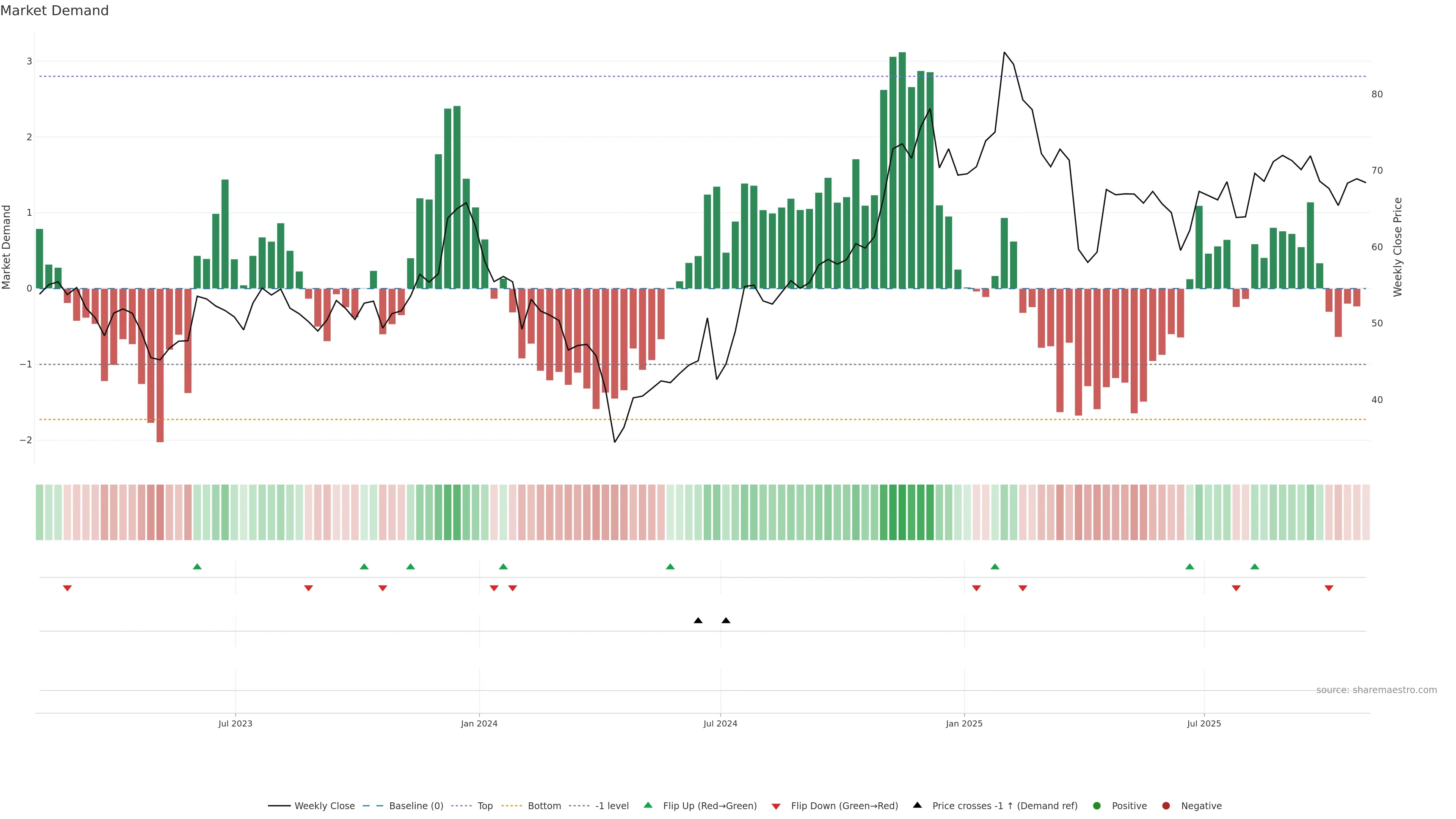The height and width of the screenshot is (819, 1456).
Task: Toggle the -1 level legend entry
Action: pos(612,805)
